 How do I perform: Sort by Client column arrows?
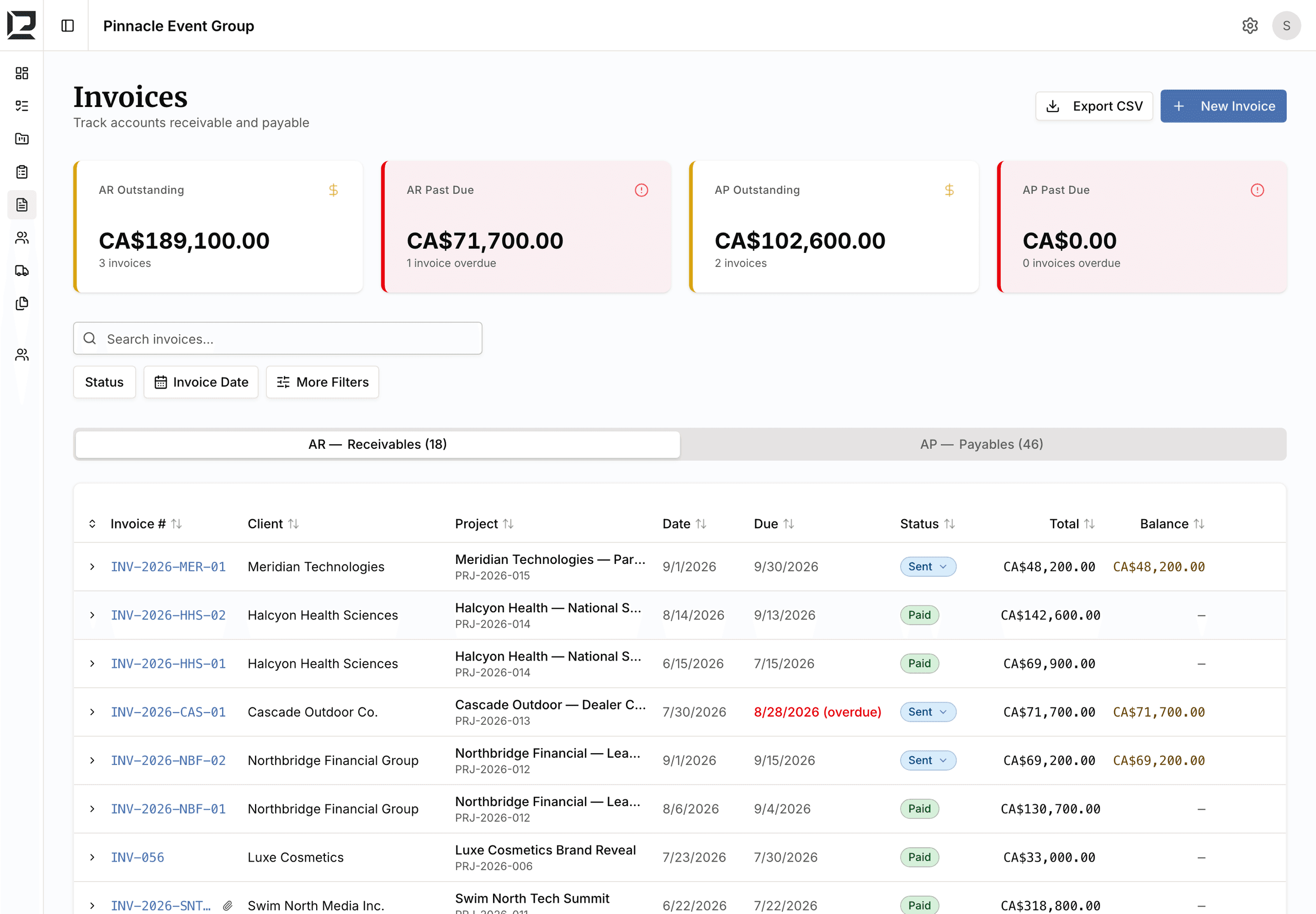[x=293, y=524]
